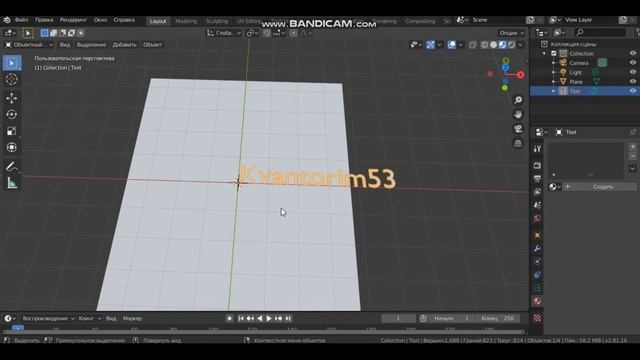Toggle visibility eye for Text object

pyautogui.click(x=633, y=91)
